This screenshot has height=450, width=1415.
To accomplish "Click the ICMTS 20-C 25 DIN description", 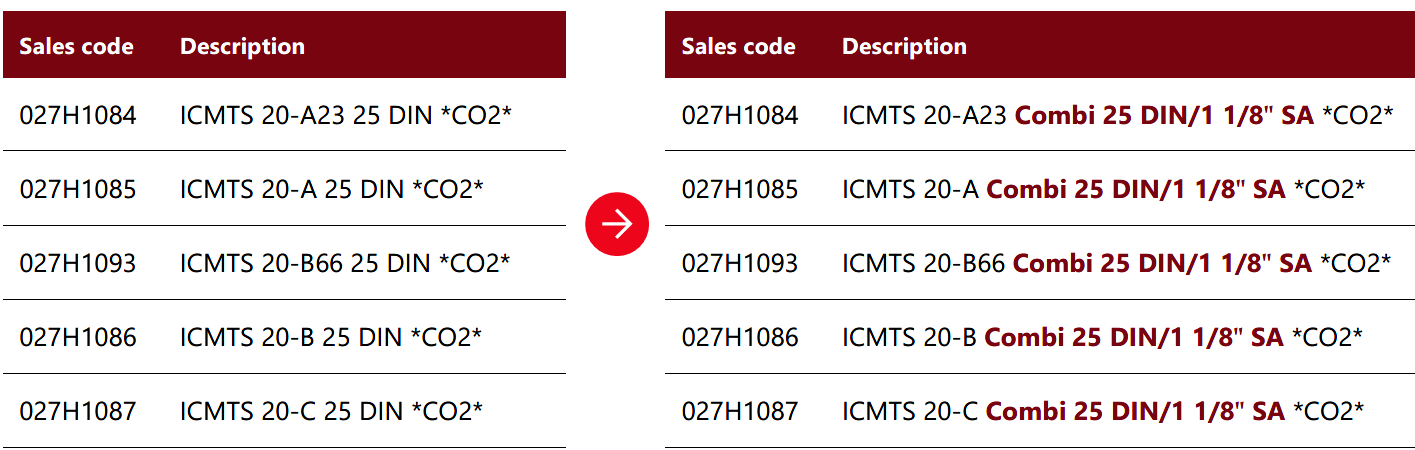I will 332,411.
